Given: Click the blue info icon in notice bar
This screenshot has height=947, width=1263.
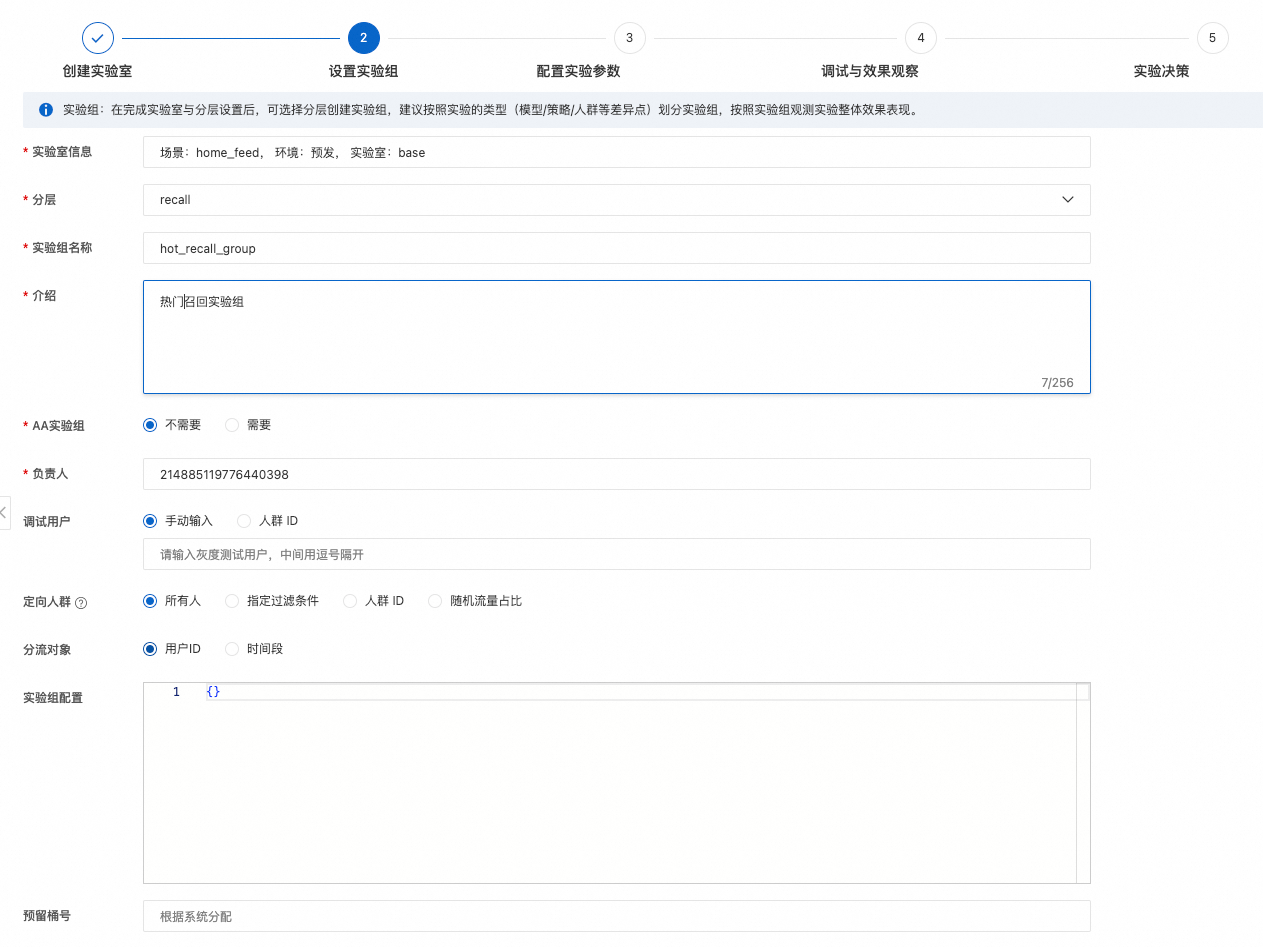Looking at the screenshot, I should pos(46,110).
